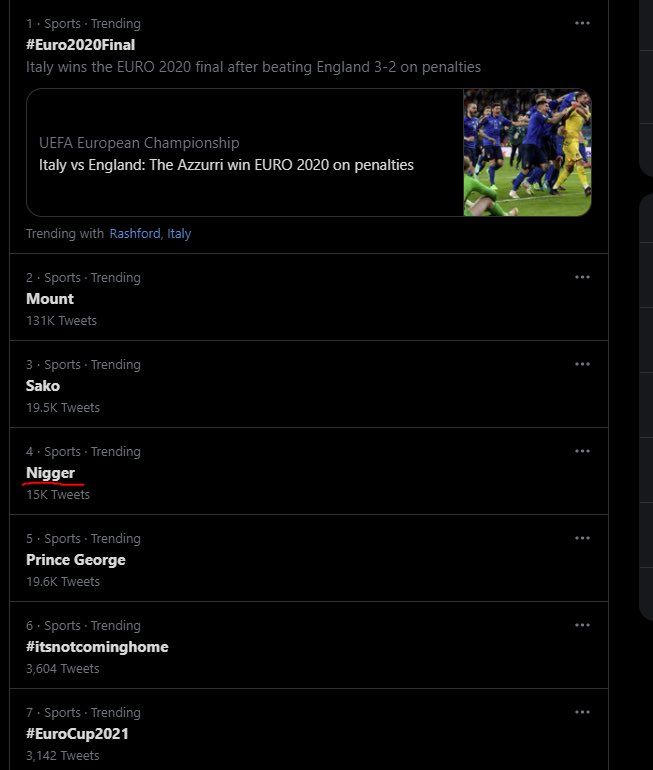Open the Italy vs England event card
Screen dimensions: 653x770
tap(226, 165)
